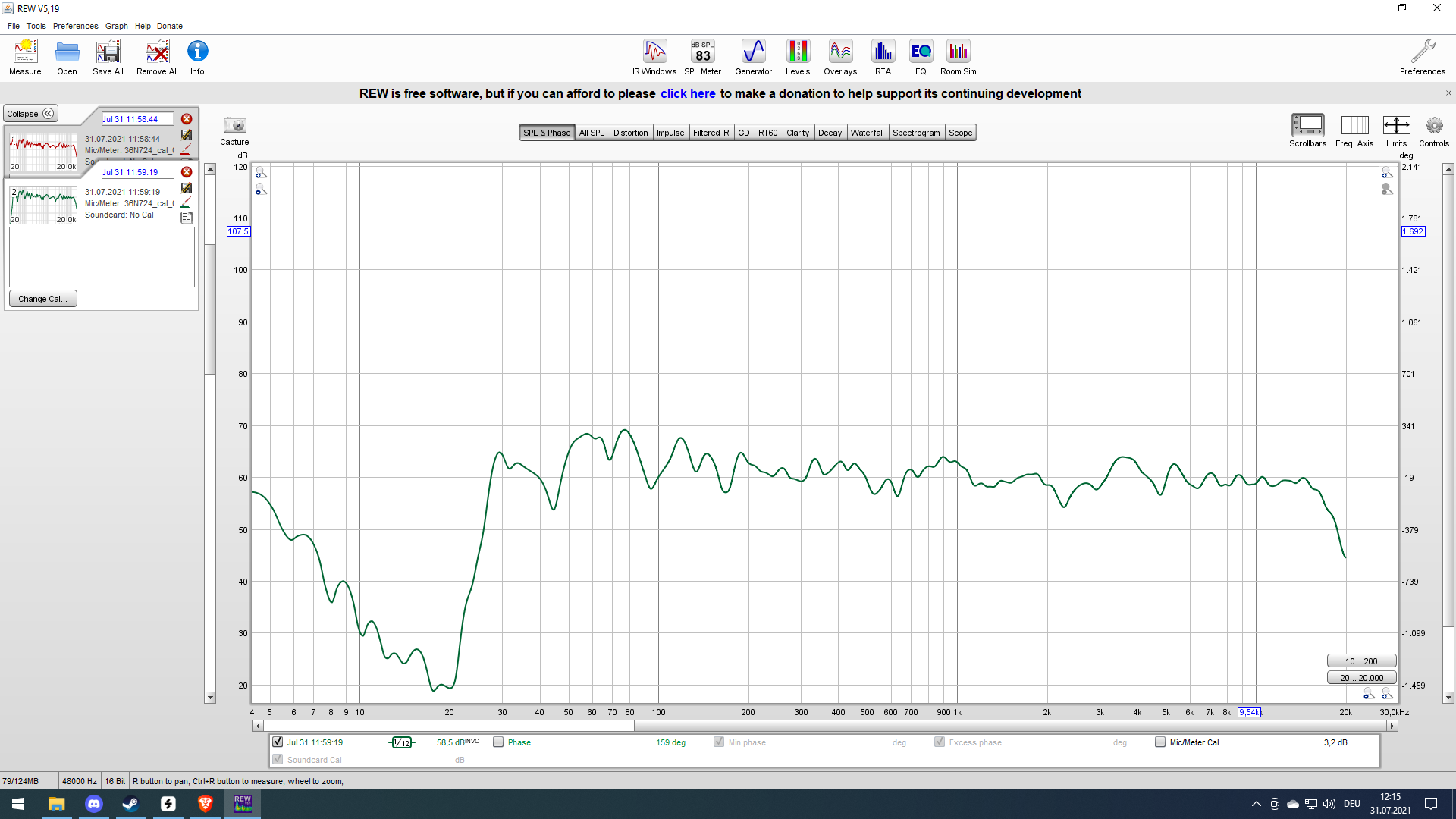Open the 1/12 smoothing selector
1456x819 pixels.
402,742
